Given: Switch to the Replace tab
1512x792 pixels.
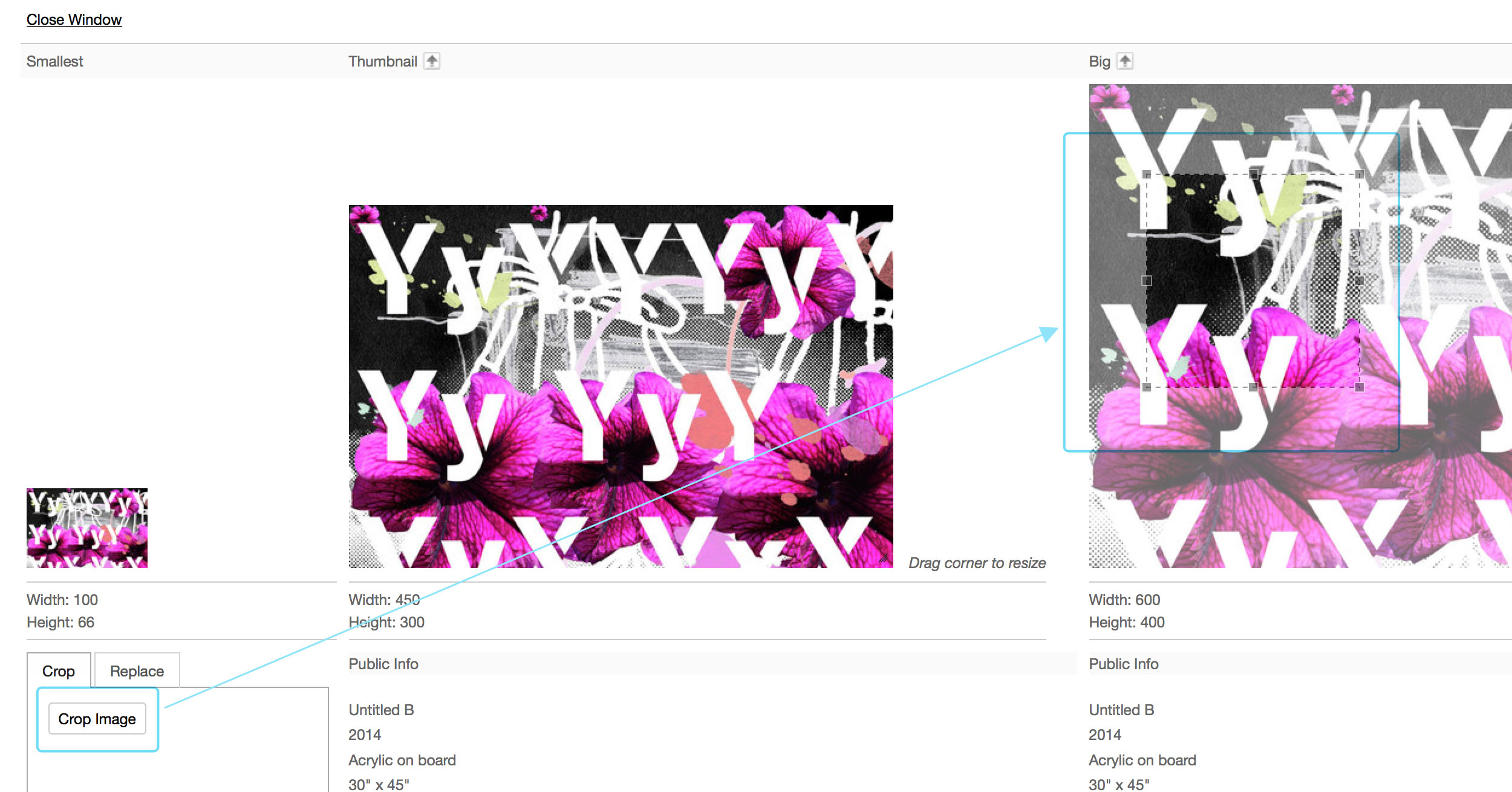Looking at the screenshot, I should click(x=137, y=671).
